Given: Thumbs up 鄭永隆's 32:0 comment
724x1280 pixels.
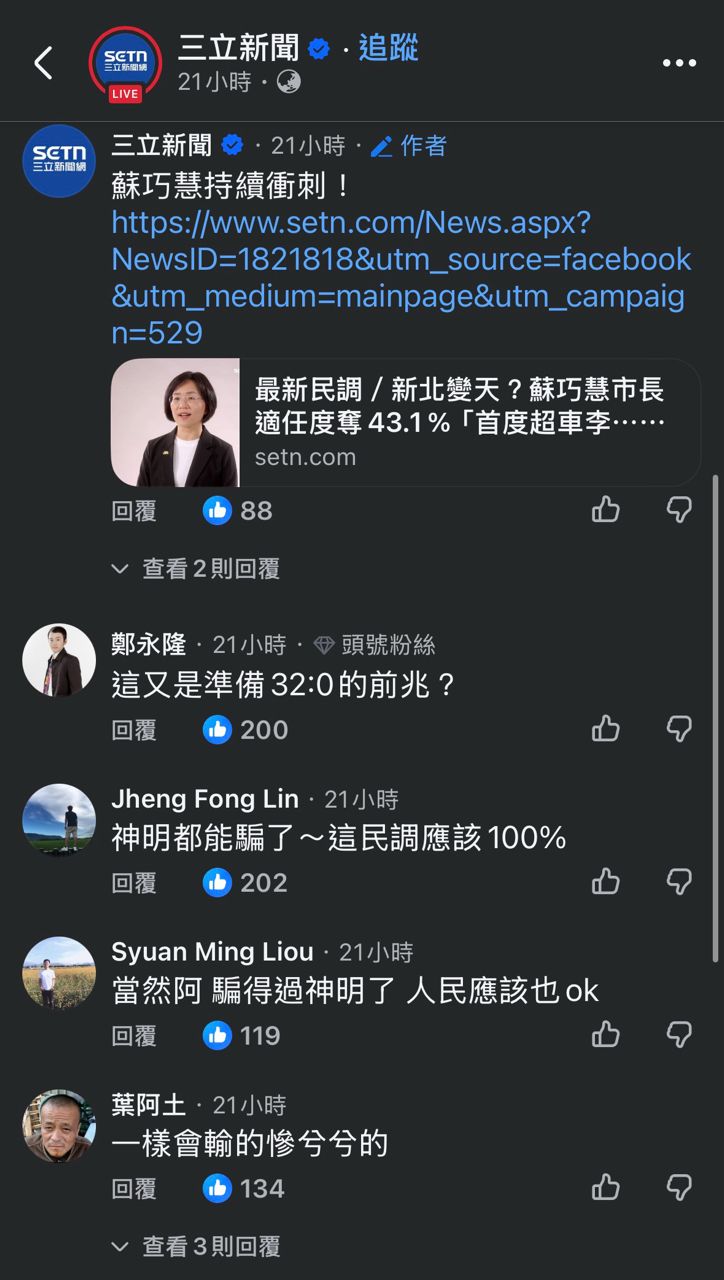Looking at the screenshot, I should pyautogui.click(x=606, y=729).
